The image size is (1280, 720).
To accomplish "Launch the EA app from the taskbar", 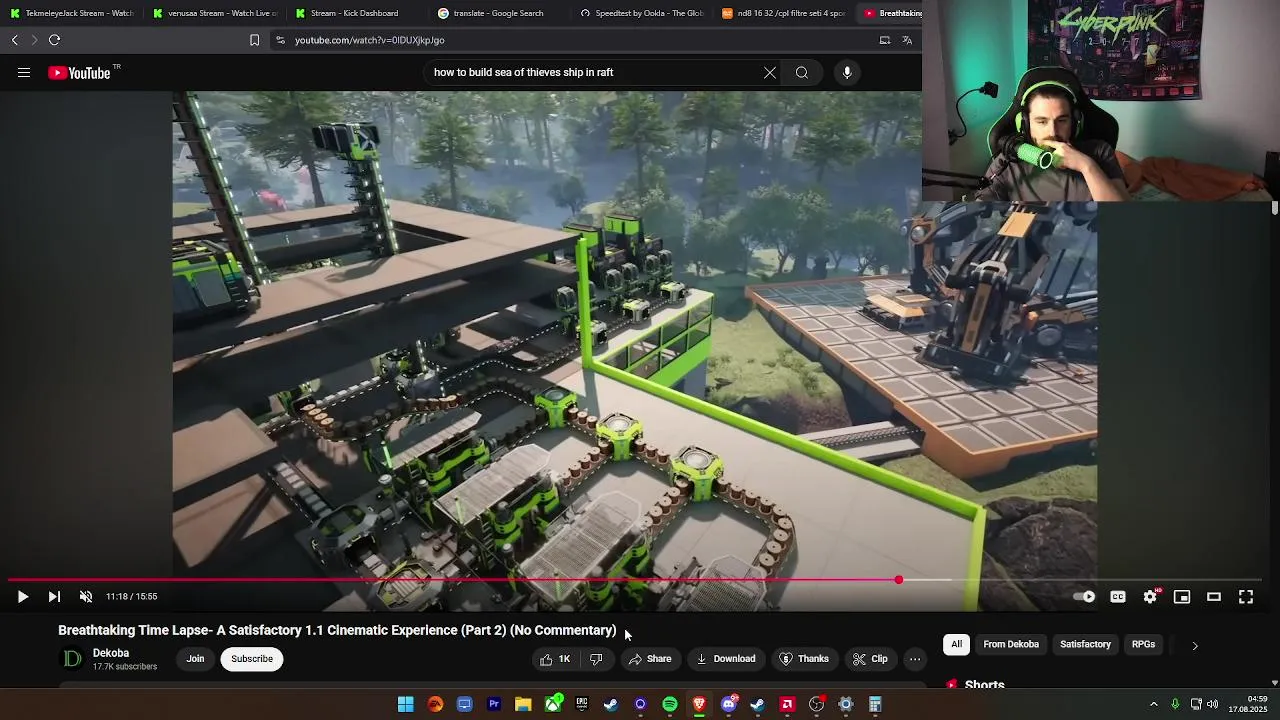I will click(x=435, y=705).
